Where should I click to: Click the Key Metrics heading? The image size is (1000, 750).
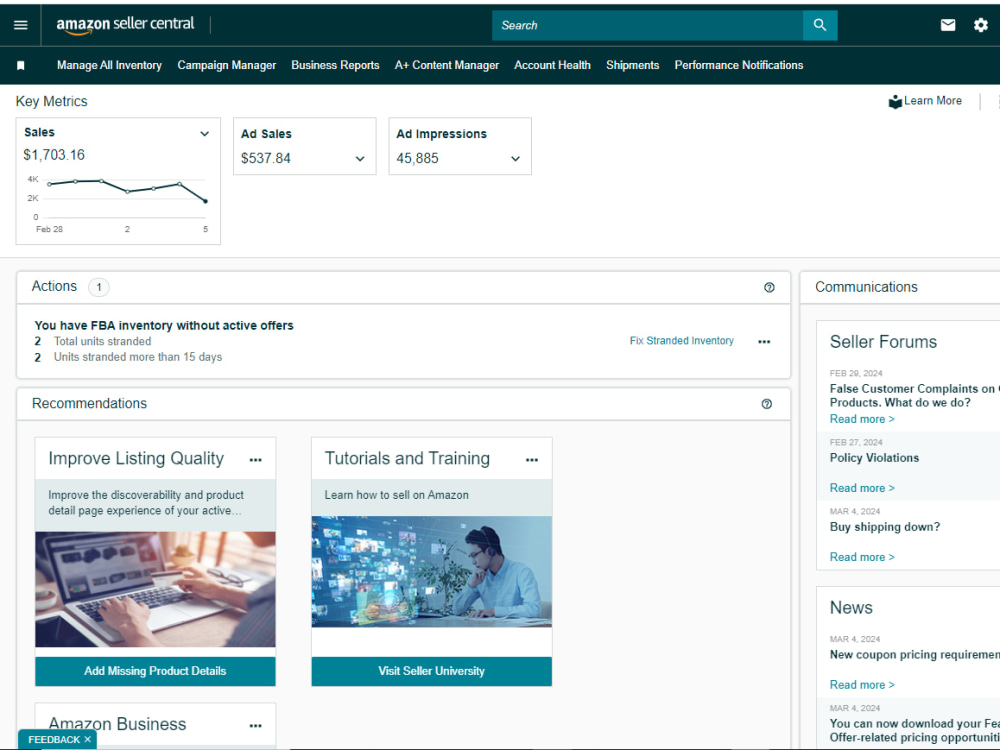[52, 101]
